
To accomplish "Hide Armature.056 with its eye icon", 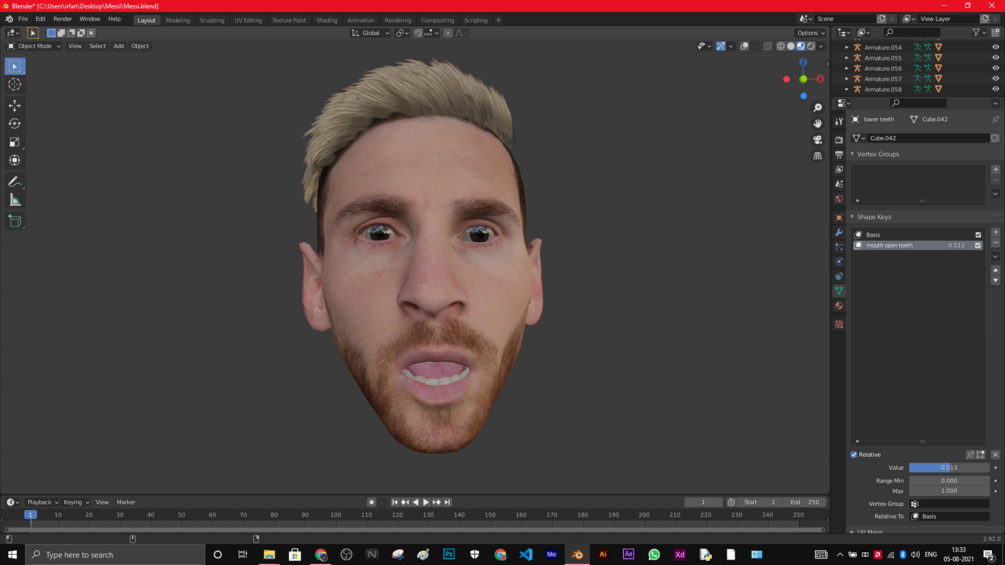I will (995, 68).
